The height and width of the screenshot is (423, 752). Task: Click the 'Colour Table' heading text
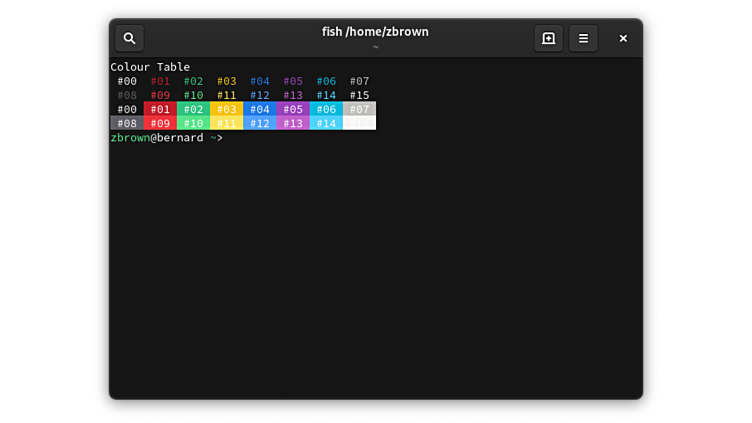150,67
